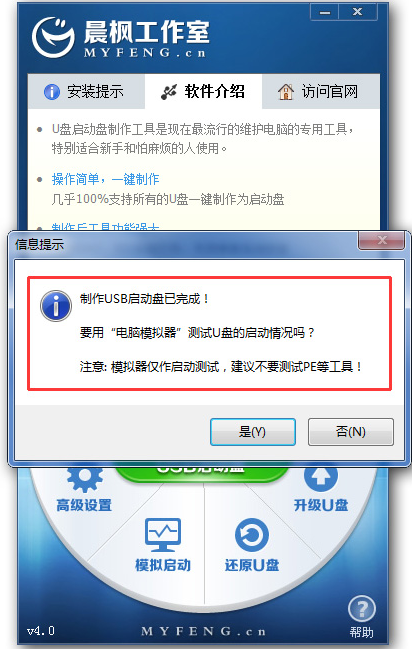
Task: Click the 晨枫工作室 smiley logo
Action: coord(53,37)
